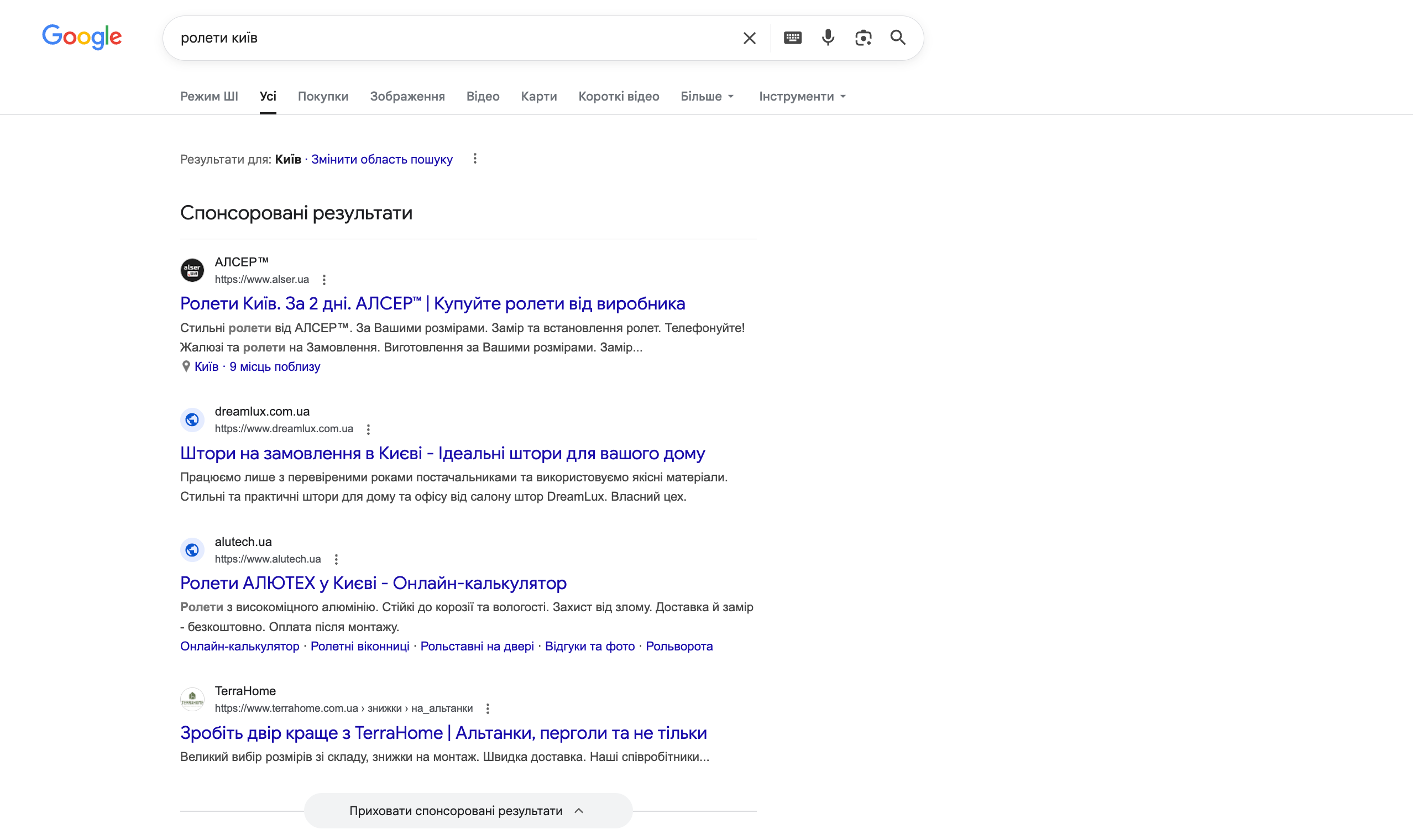The image size is (1413, 840).
Task: Switch to Зображення tab
Action: click(407, 96)
